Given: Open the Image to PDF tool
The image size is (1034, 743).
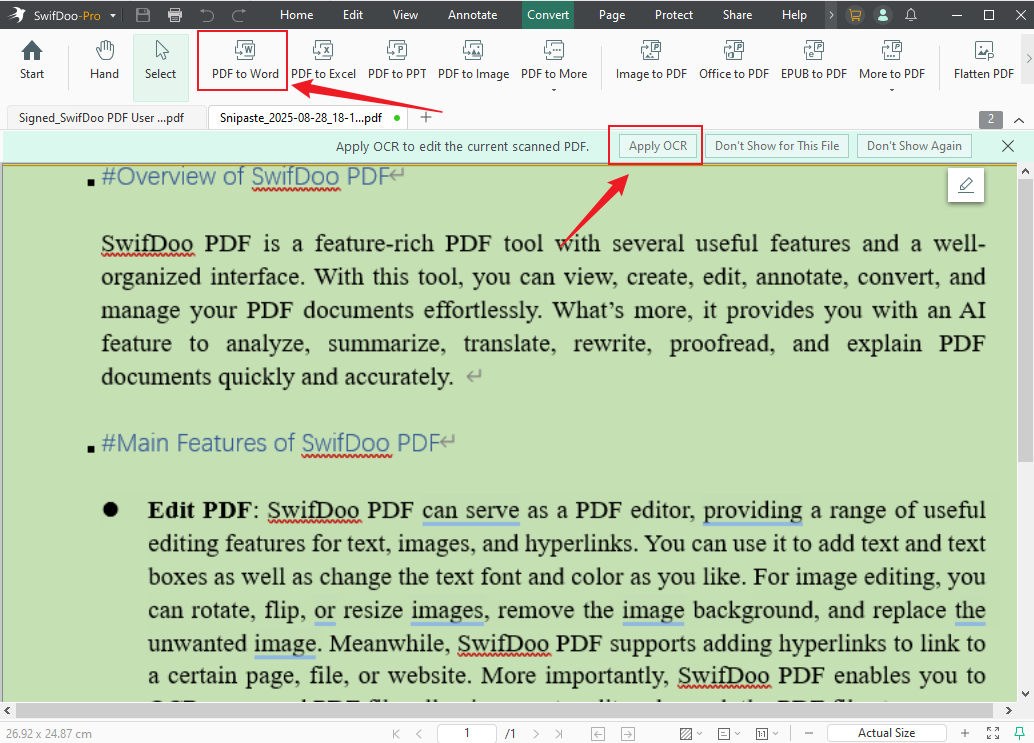Looking at the screenshot, I should [651, 60].
